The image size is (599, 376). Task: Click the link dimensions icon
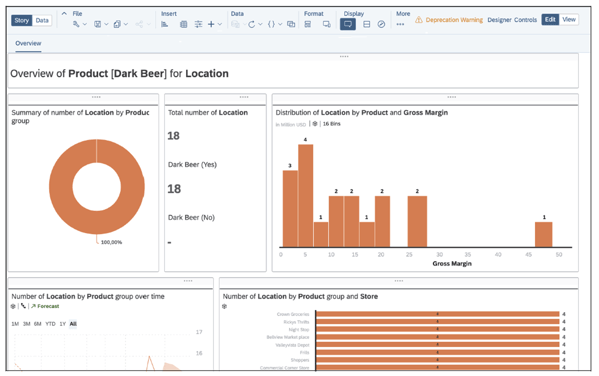[x=291, y=24]
